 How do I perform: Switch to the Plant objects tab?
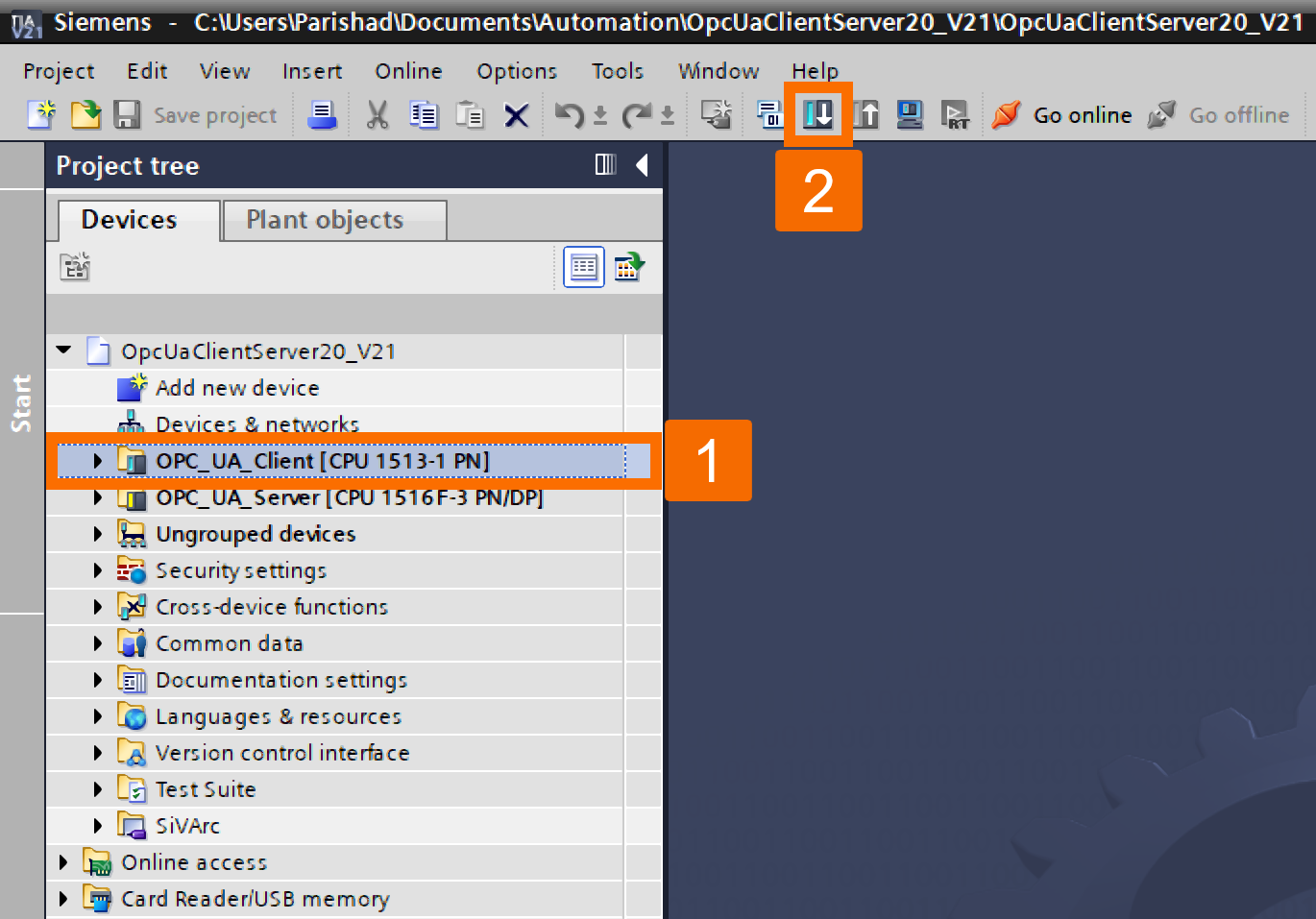tap(334, 220)
